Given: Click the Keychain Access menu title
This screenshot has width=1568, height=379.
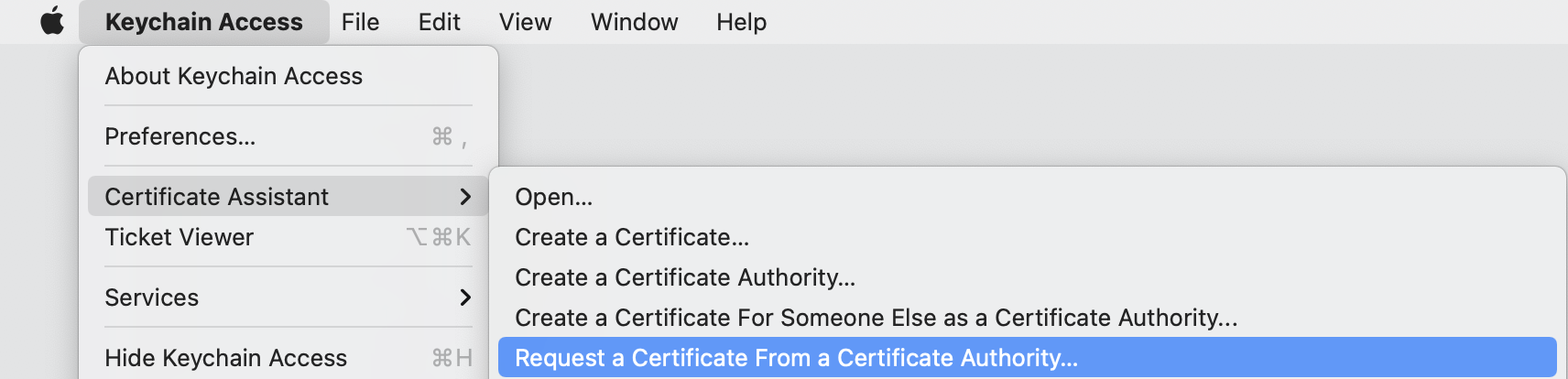Looking at the screenshot, I should point(203,22).
